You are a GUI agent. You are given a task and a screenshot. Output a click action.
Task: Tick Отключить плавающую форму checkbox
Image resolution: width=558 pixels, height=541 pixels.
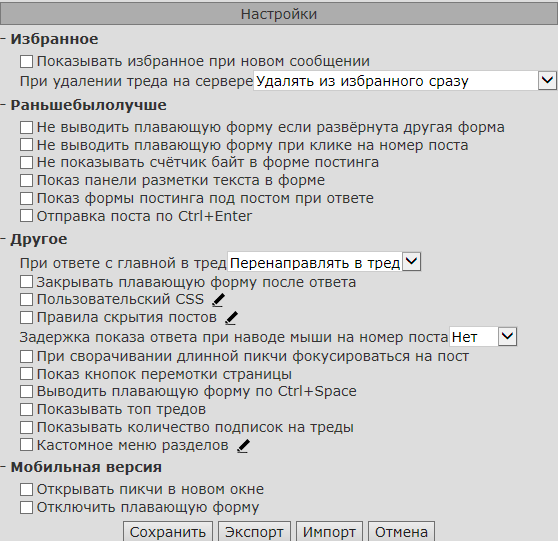26,507
